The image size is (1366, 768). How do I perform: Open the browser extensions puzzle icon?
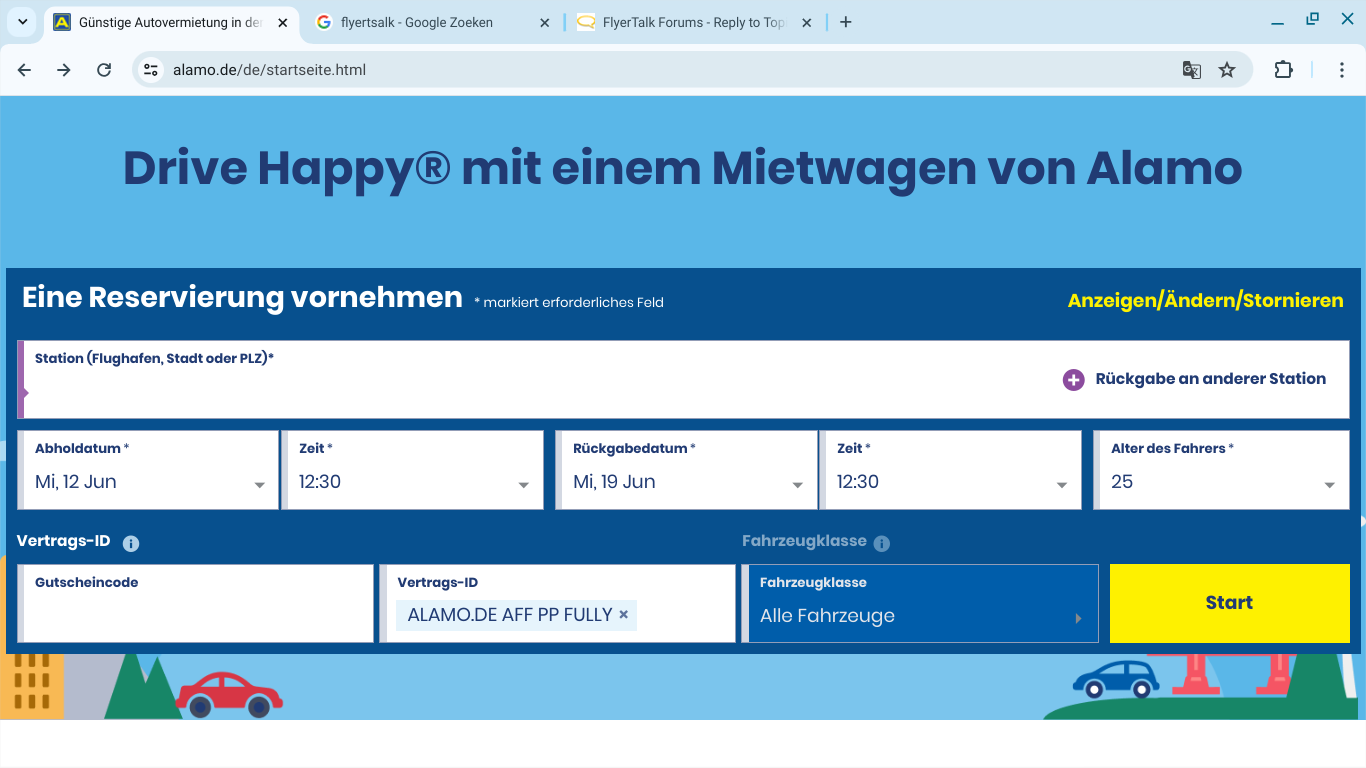(x=1283, y=70)
